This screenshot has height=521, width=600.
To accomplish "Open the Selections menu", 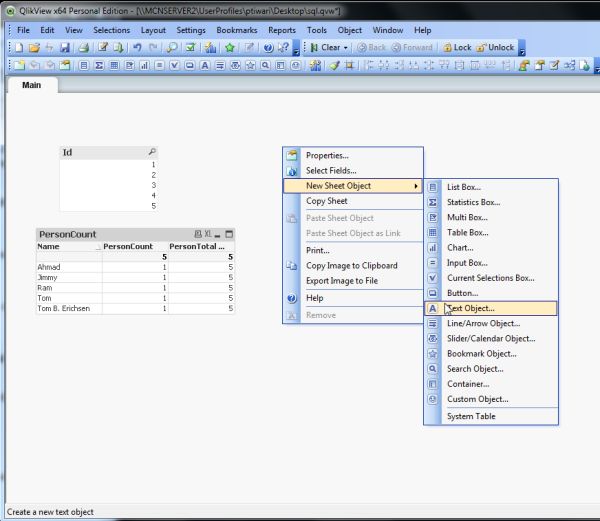I will (x=112, y=30).
